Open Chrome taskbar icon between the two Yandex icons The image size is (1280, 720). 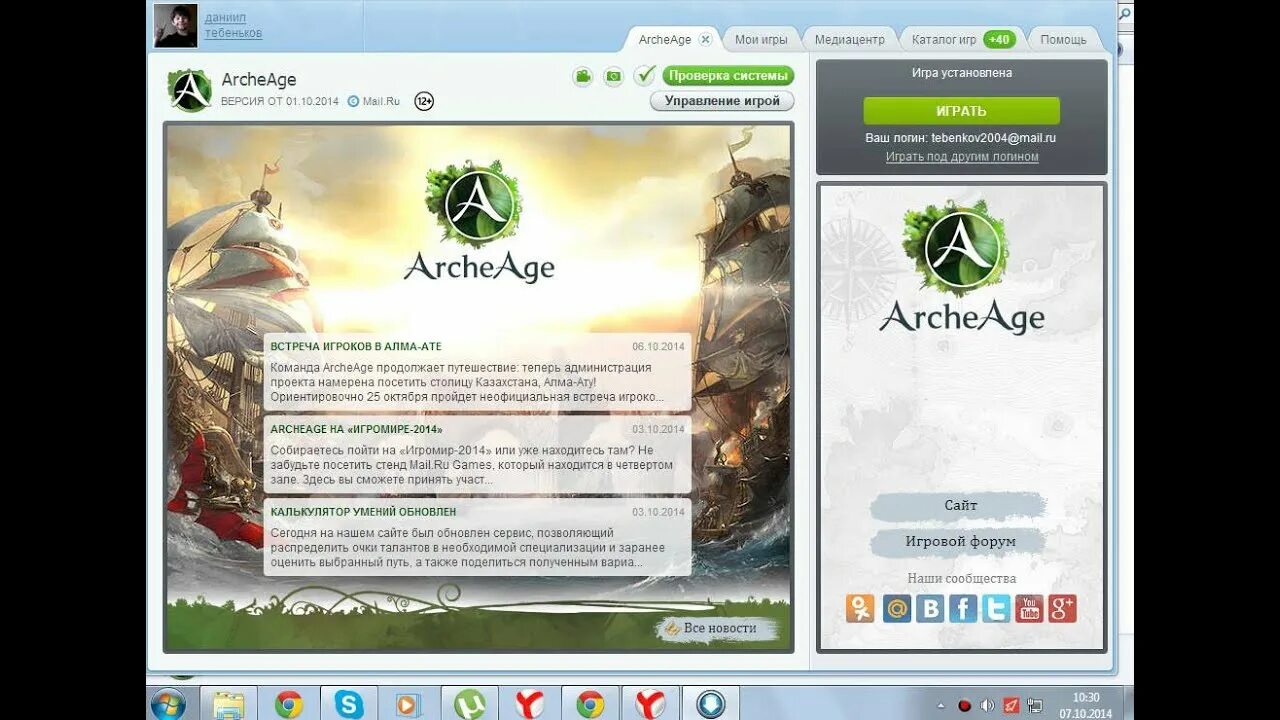[590, 704]
